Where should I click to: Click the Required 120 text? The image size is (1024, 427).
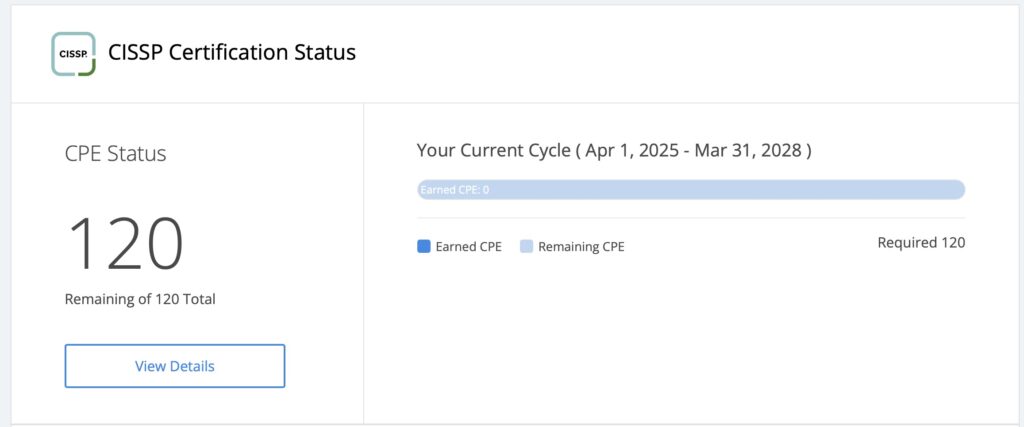pos(921,243)
